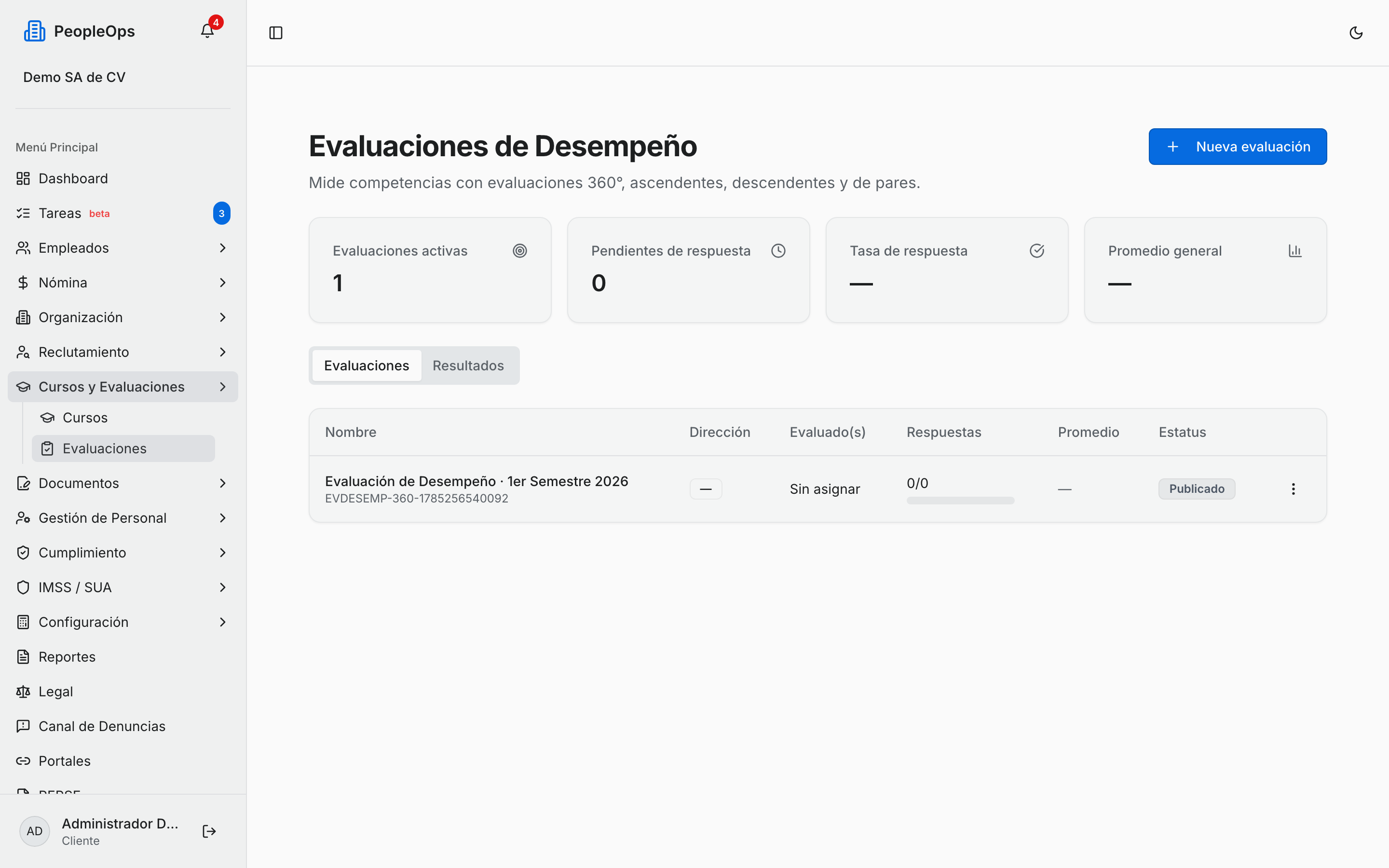Click the IMSS / SUA shield icon
This screenshot has height=868, width=1389.
coord(23,587)
